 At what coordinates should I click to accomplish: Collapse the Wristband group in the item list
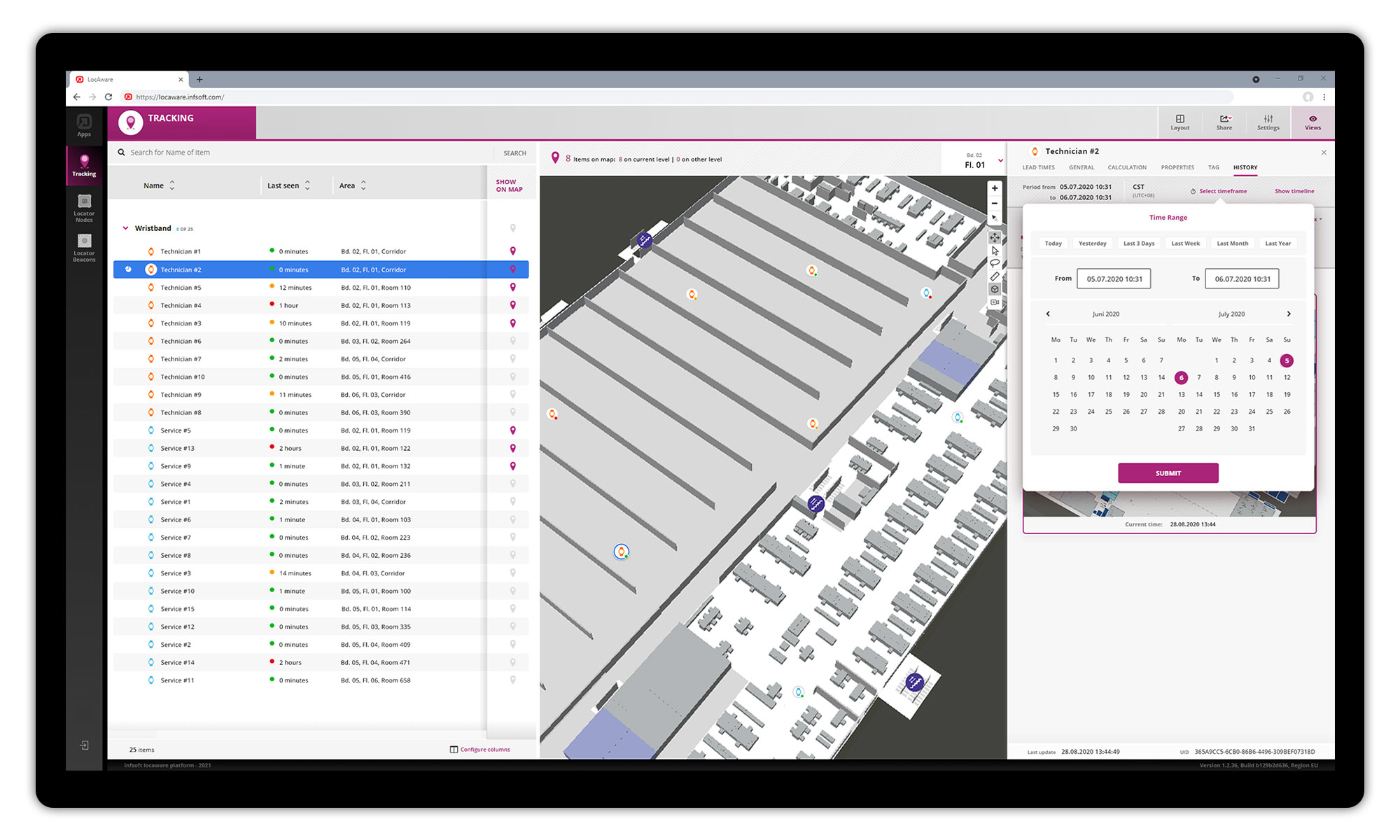click(x=125, y=228)
